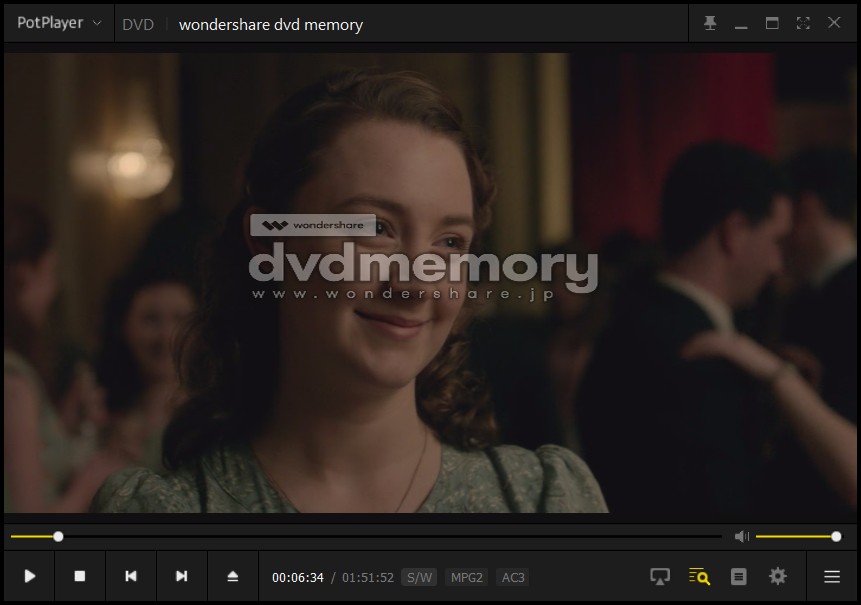Stop the video playback
861x605 pixels.
80,576
